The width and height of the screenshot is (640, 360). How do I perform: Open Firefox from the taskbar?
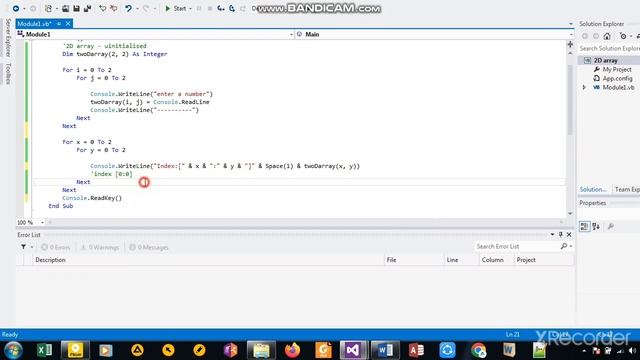coord(292,350)
